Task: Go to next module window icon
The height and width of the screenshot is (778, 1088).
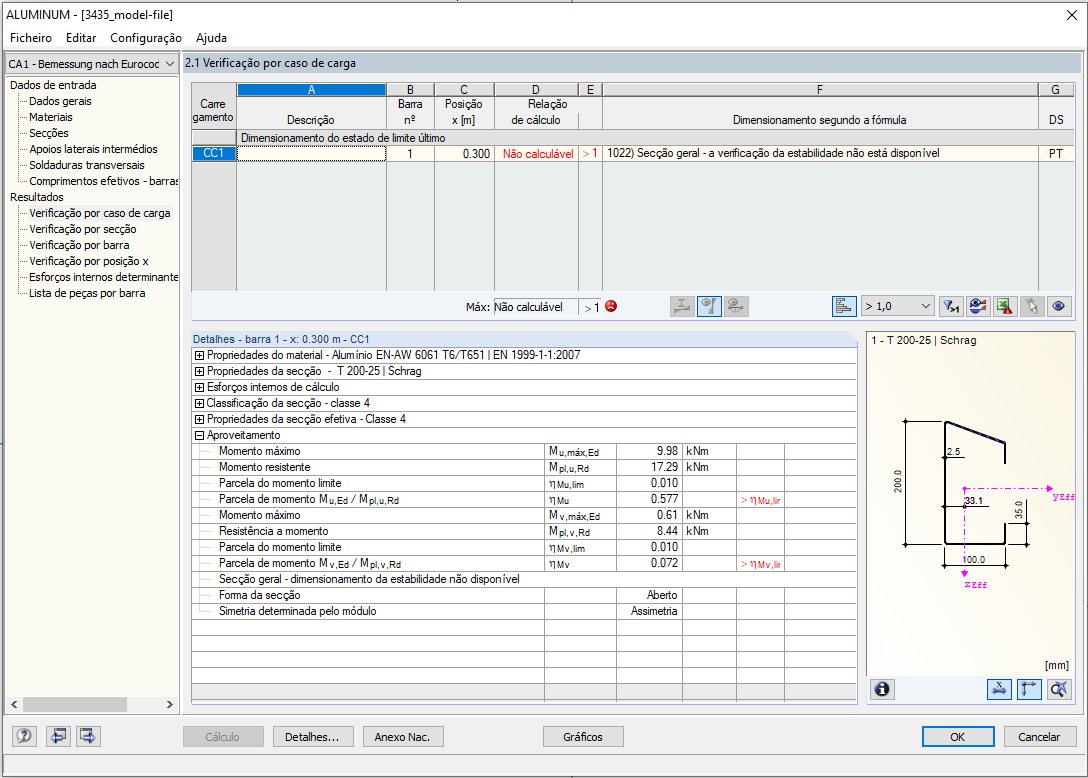Action: [88, 736]
